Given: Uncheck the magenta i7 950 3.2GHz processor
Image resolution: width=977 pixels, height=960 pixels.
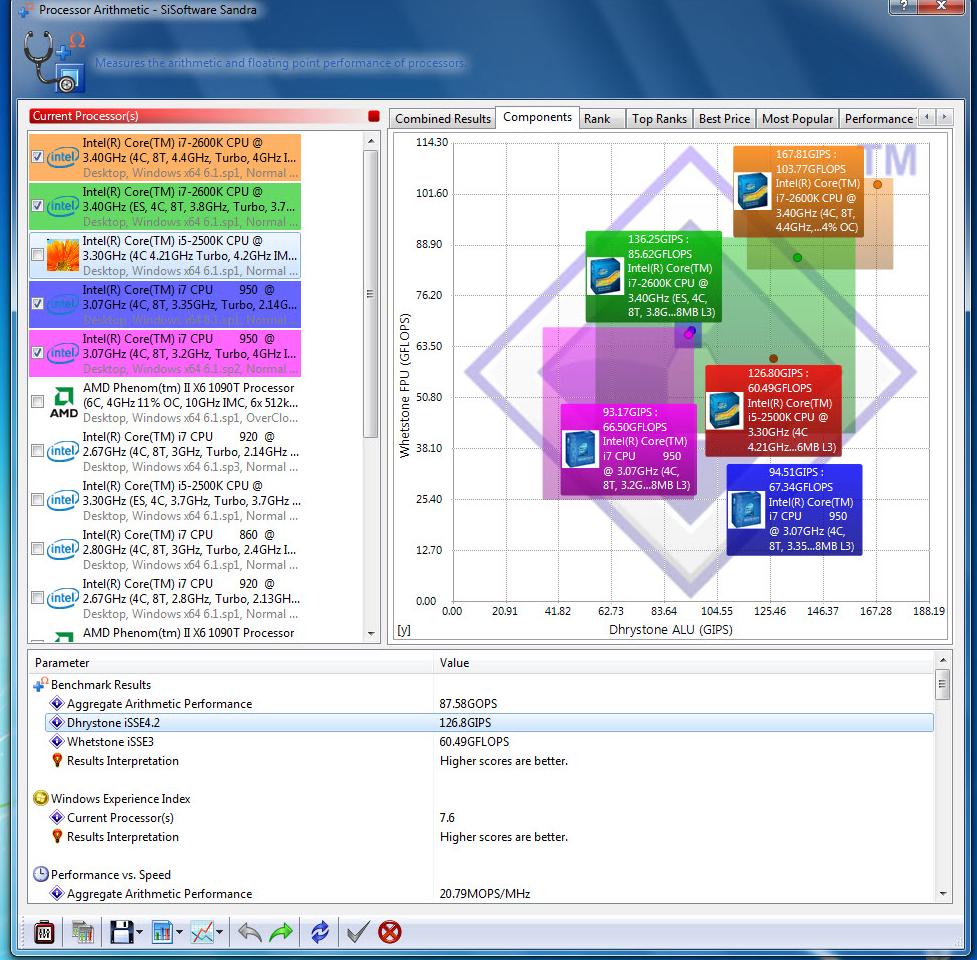Looking at the screenshot, I should tap(37, 353).
